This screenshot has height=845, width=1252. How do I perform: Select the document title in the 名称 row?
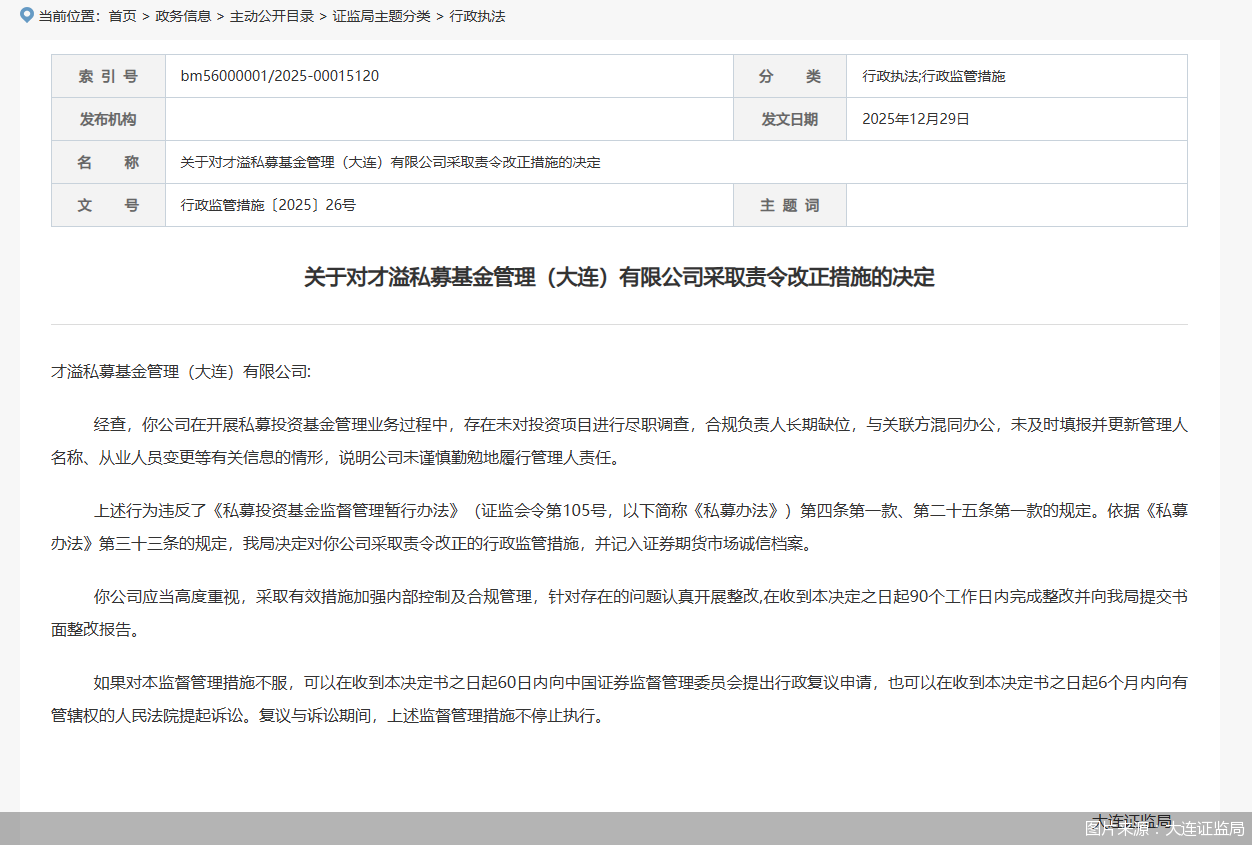tap(389, 161)
